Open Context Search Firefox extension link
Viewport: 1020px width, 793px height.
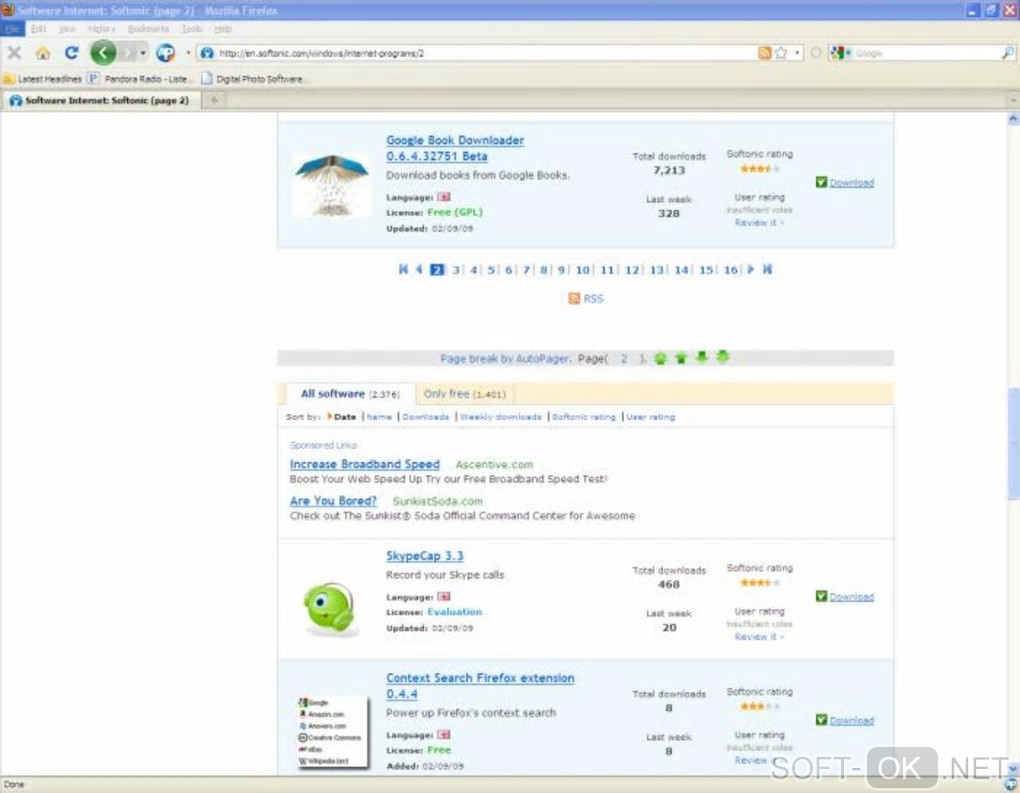pyautogui.click(x=480, y=686)
